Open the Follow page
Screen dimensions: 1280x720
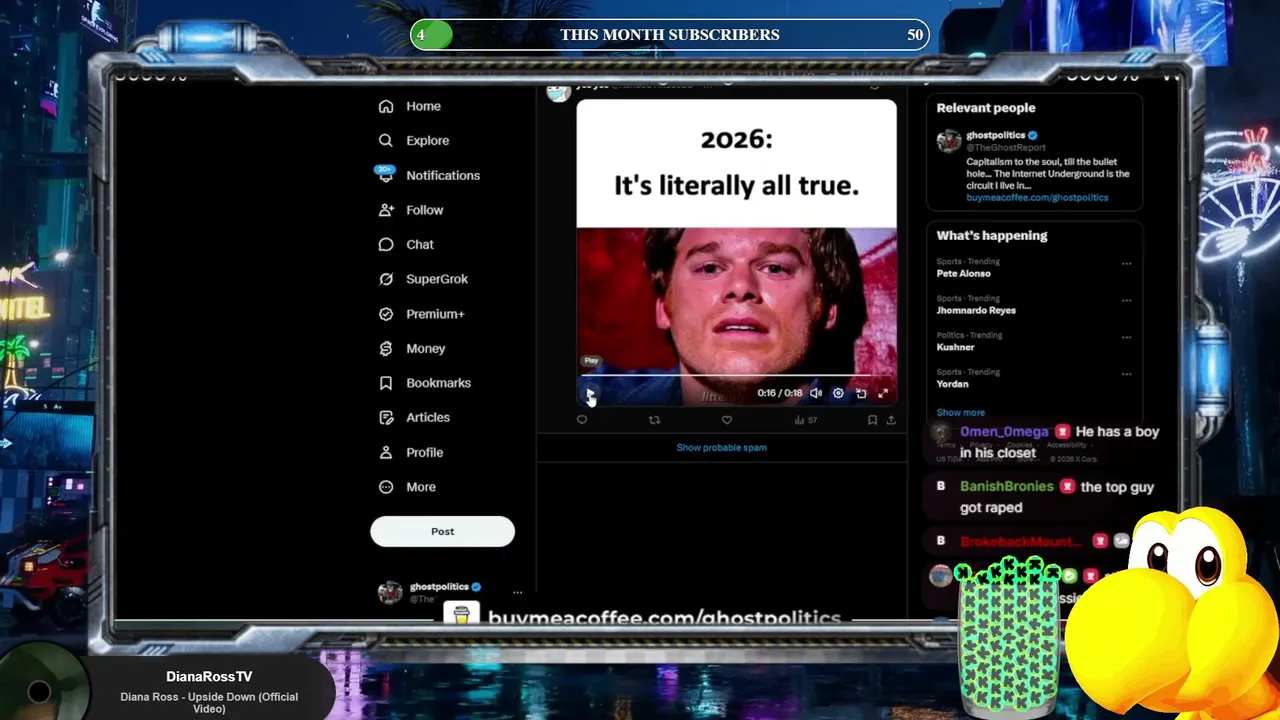tap(411, 210)
